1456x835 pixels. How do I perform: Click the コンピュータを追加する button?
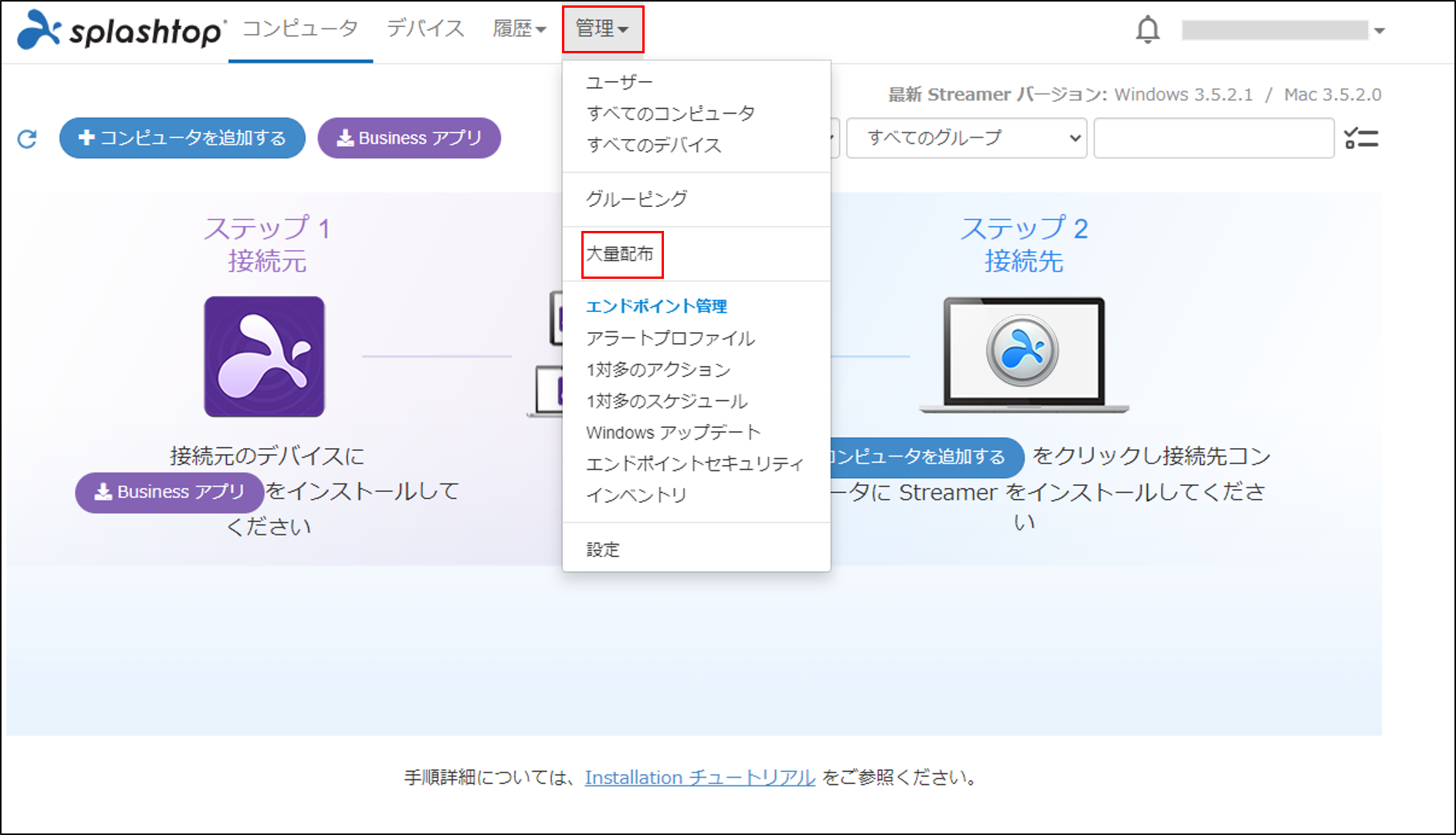pos(182,137)
